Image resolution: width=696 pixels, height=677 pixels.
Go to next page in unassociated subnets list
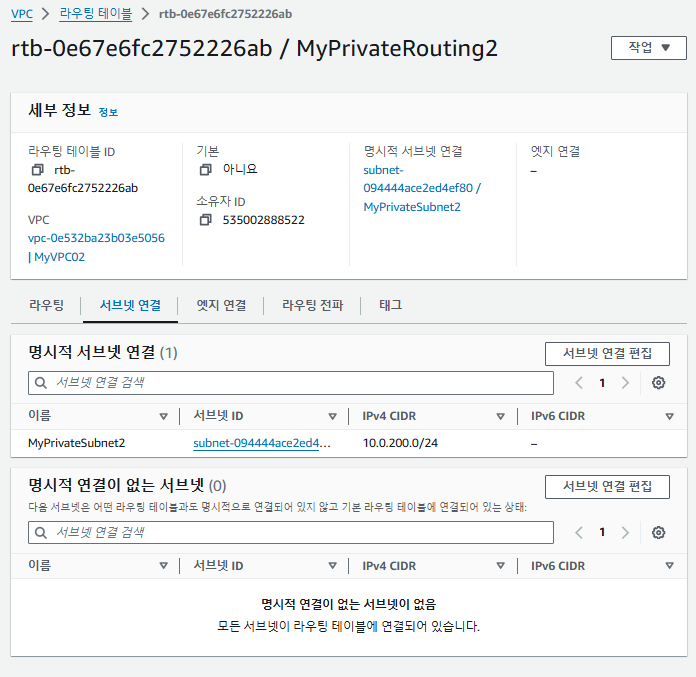625,532
